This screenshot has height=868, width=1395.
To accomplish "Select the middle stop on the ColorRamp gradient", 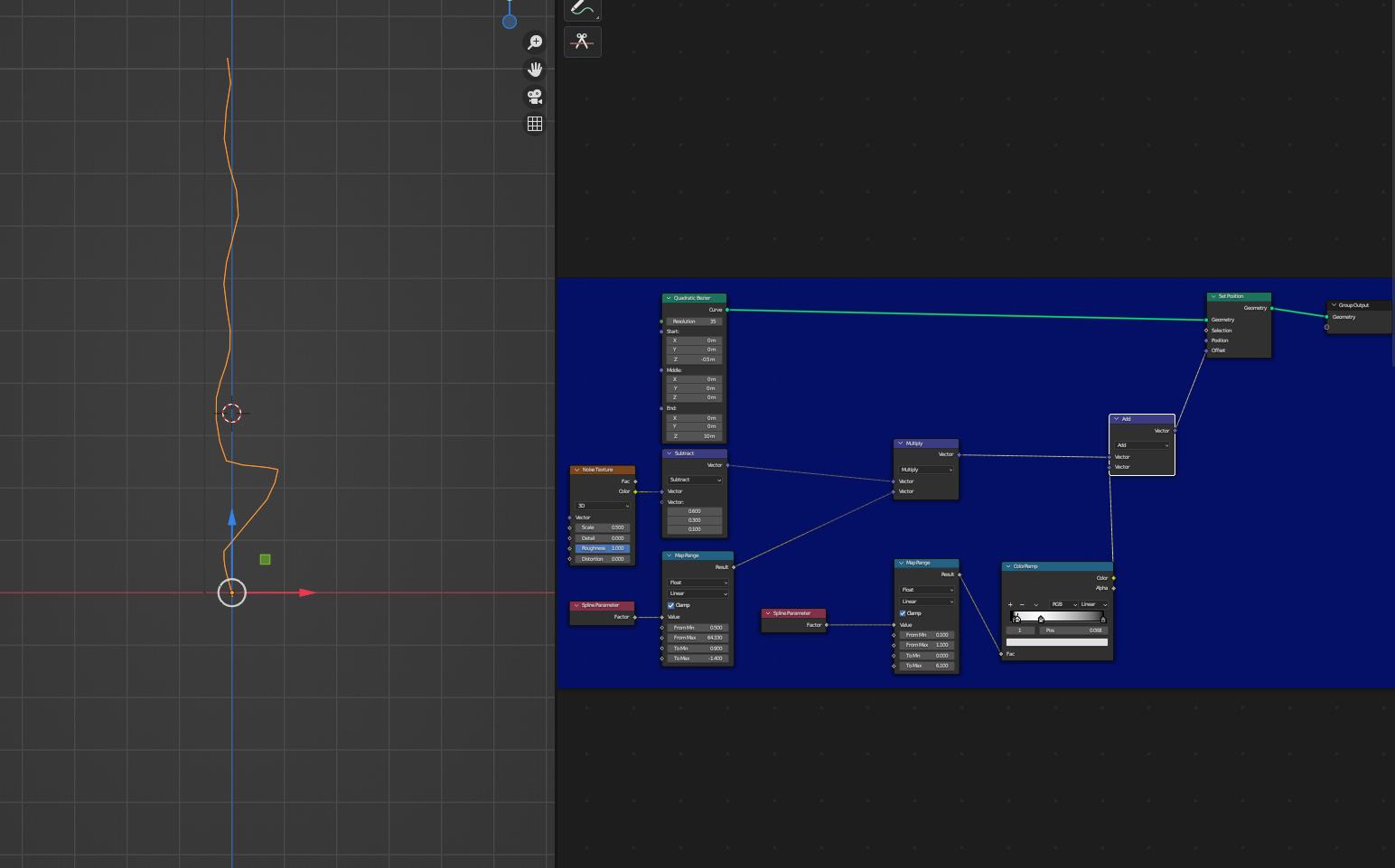I will pos(1041,619).
